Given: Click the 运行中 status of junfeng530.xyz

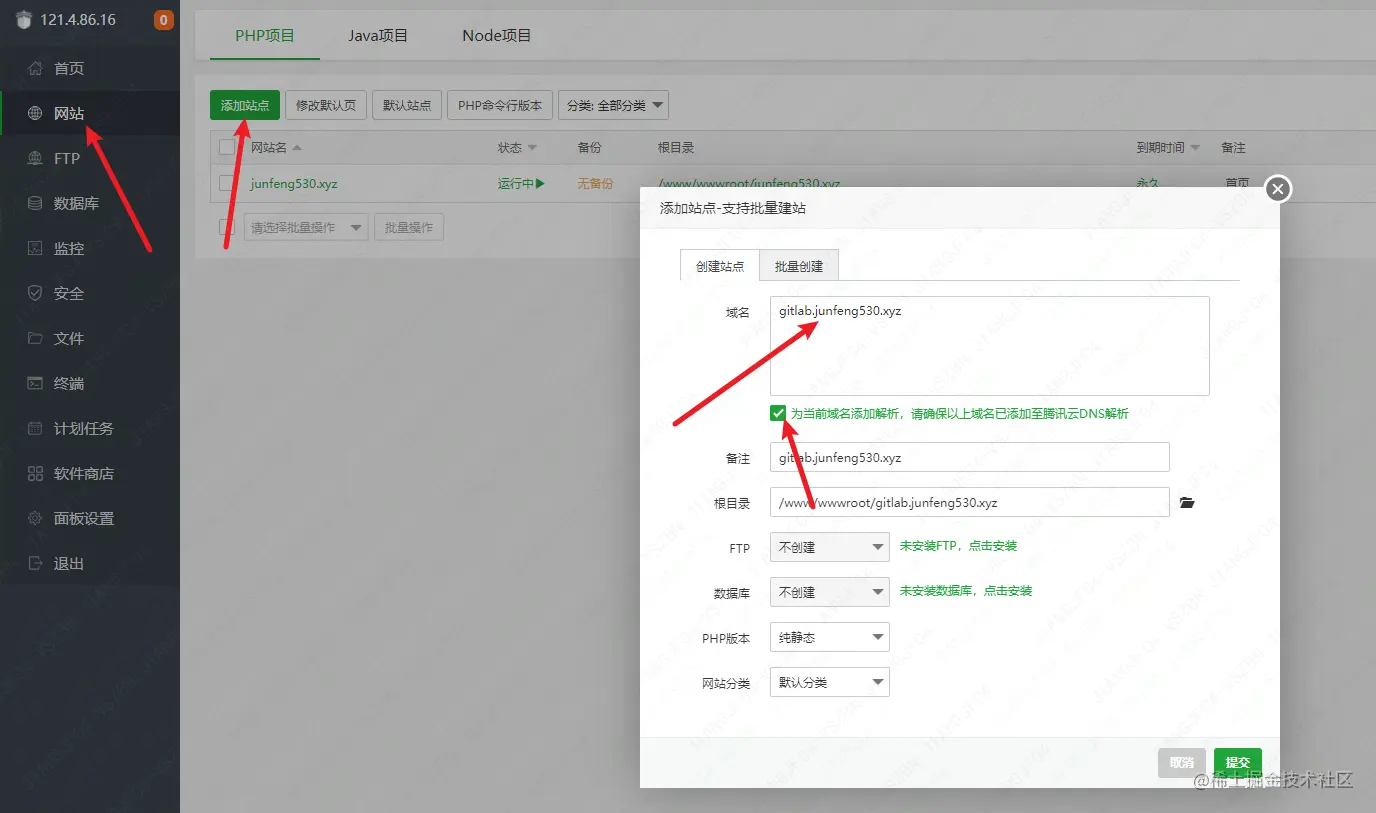Looking at the screenshot, I should click(521, 184).
